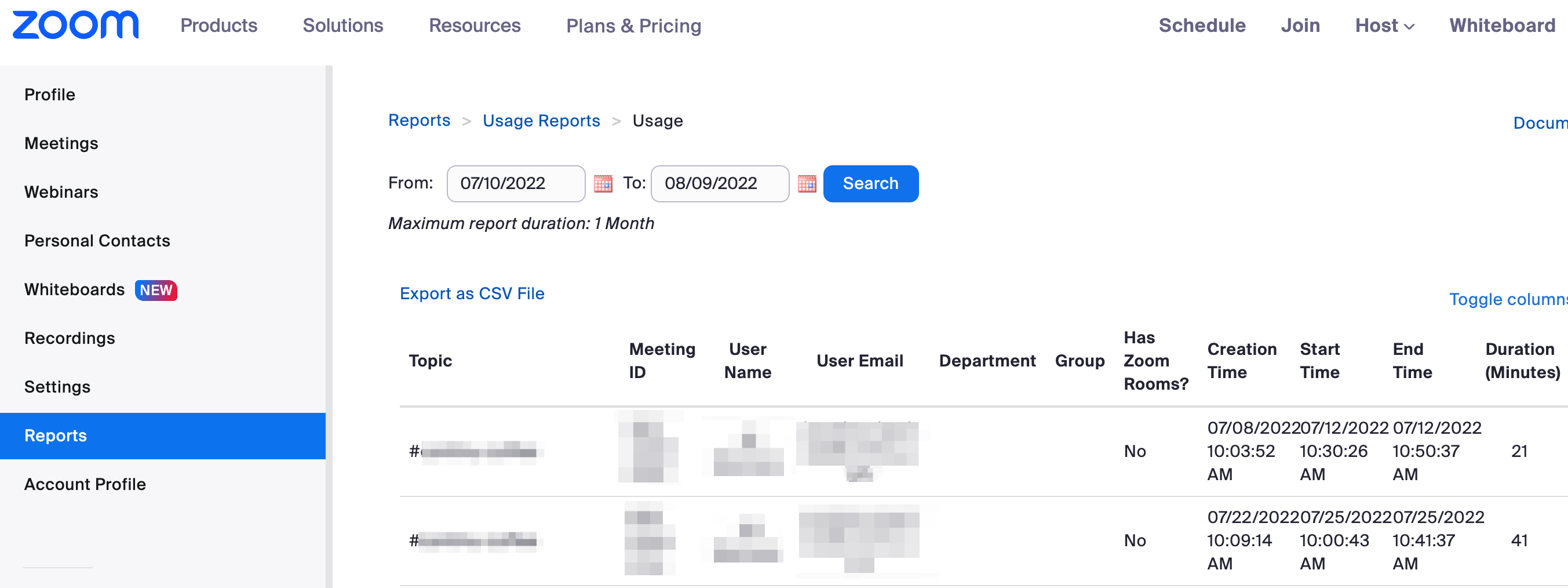Click Schedule in the top bar
Screen dimensions: 1568x588
click(x=1202, y=26)
